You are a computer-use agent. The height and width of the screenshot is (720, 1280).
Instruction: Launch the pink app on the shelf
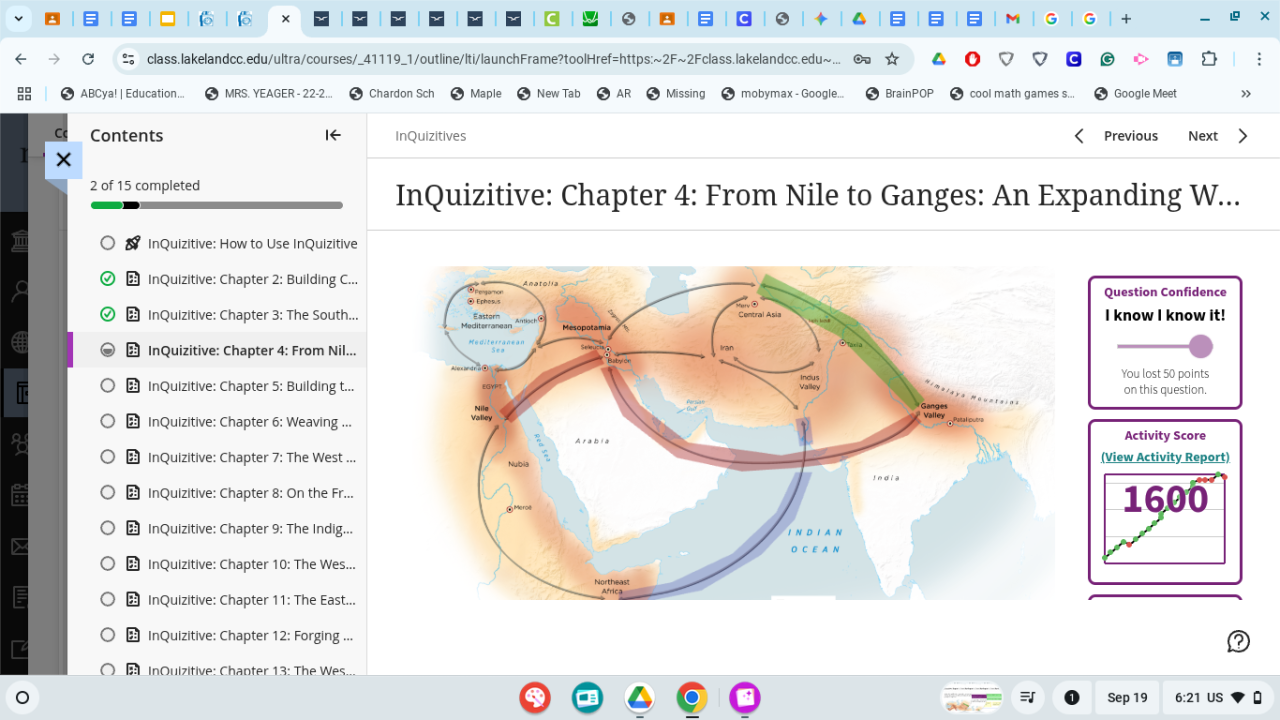click(x=744, y=697)
